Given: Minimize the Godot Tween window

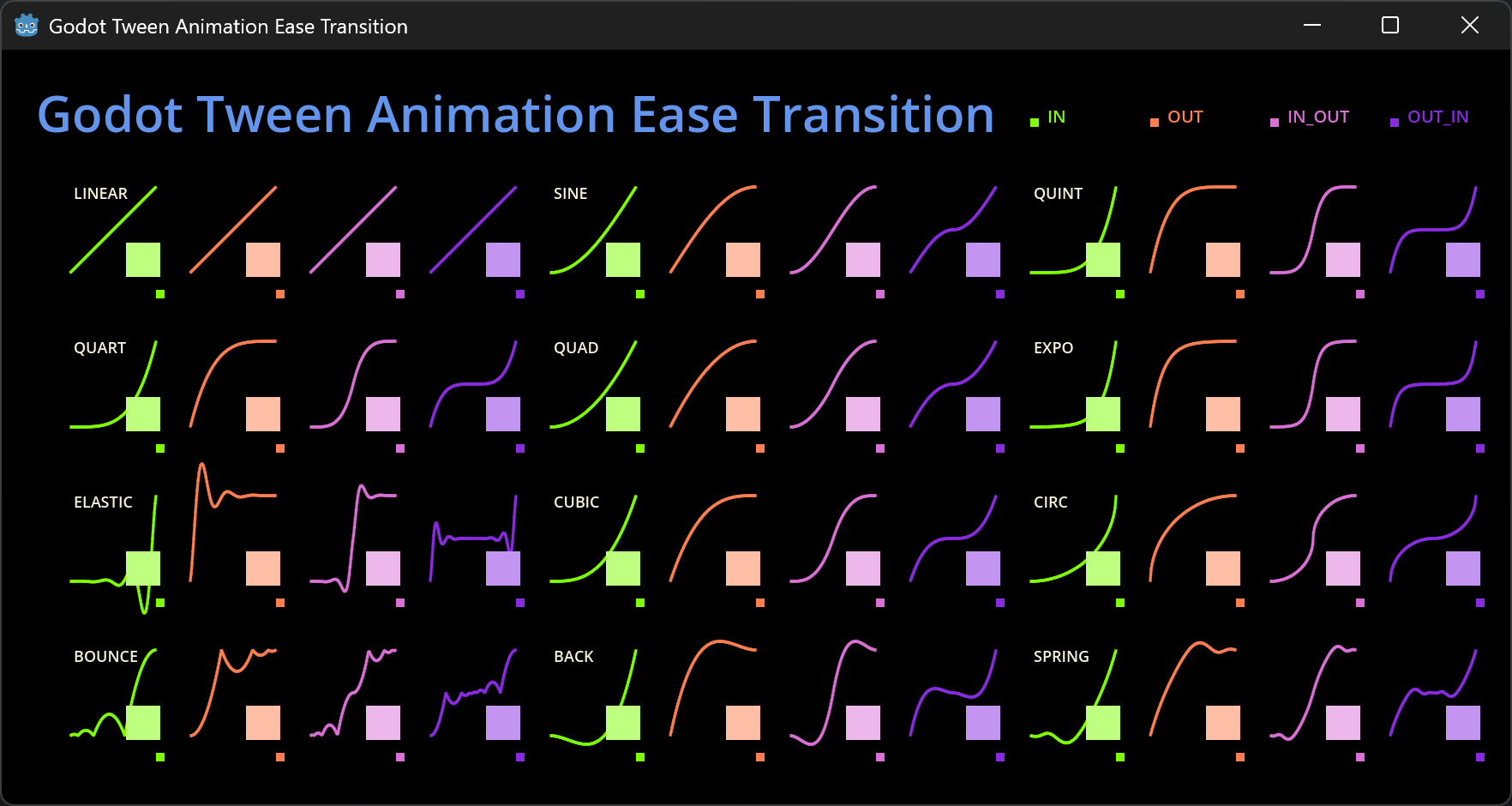Looking at the screenshot, I should tap(1312, 26).
